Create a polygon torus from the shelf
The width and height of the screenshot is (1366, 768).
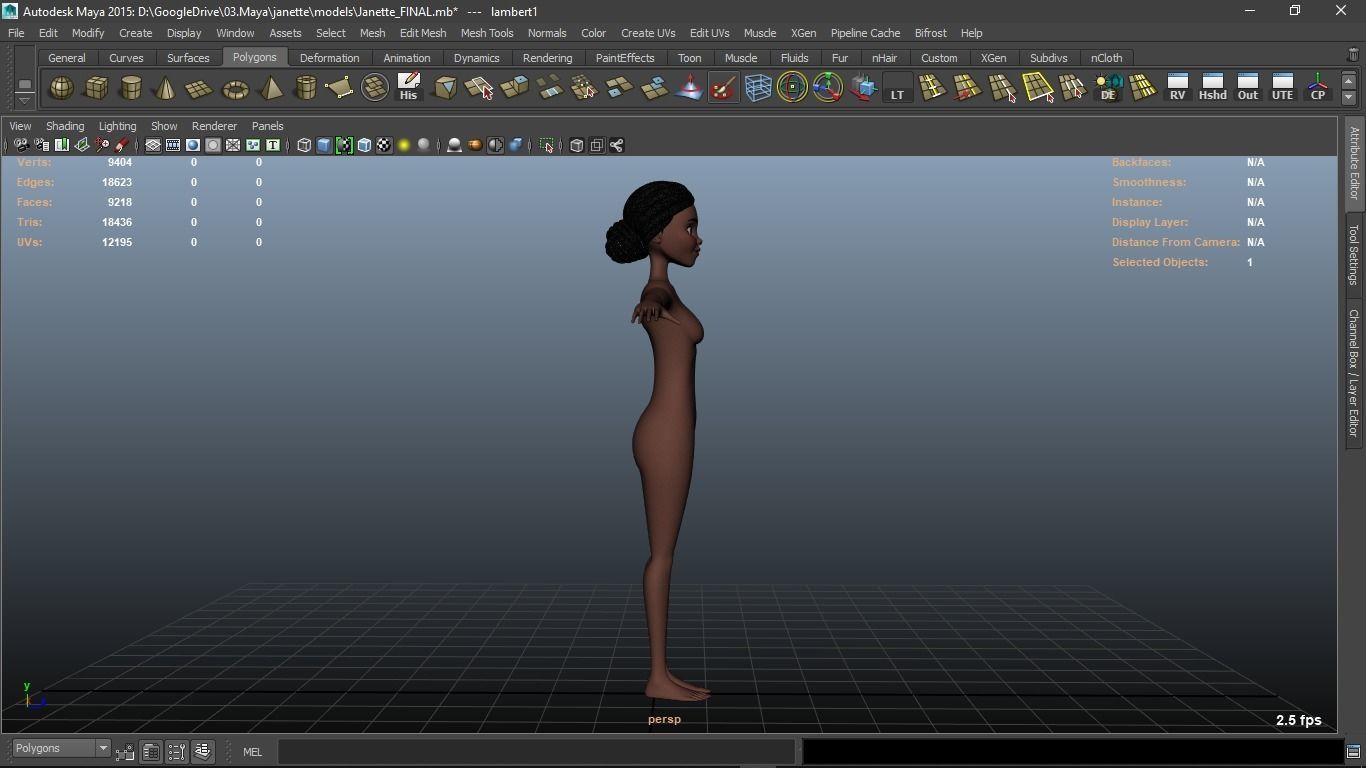(235, 88)
